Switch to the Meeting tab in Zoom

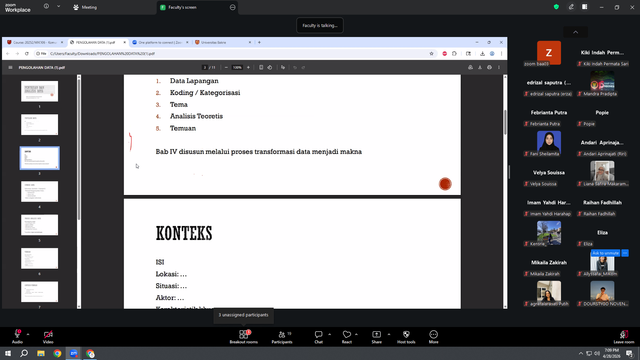[x=85, y=7]
